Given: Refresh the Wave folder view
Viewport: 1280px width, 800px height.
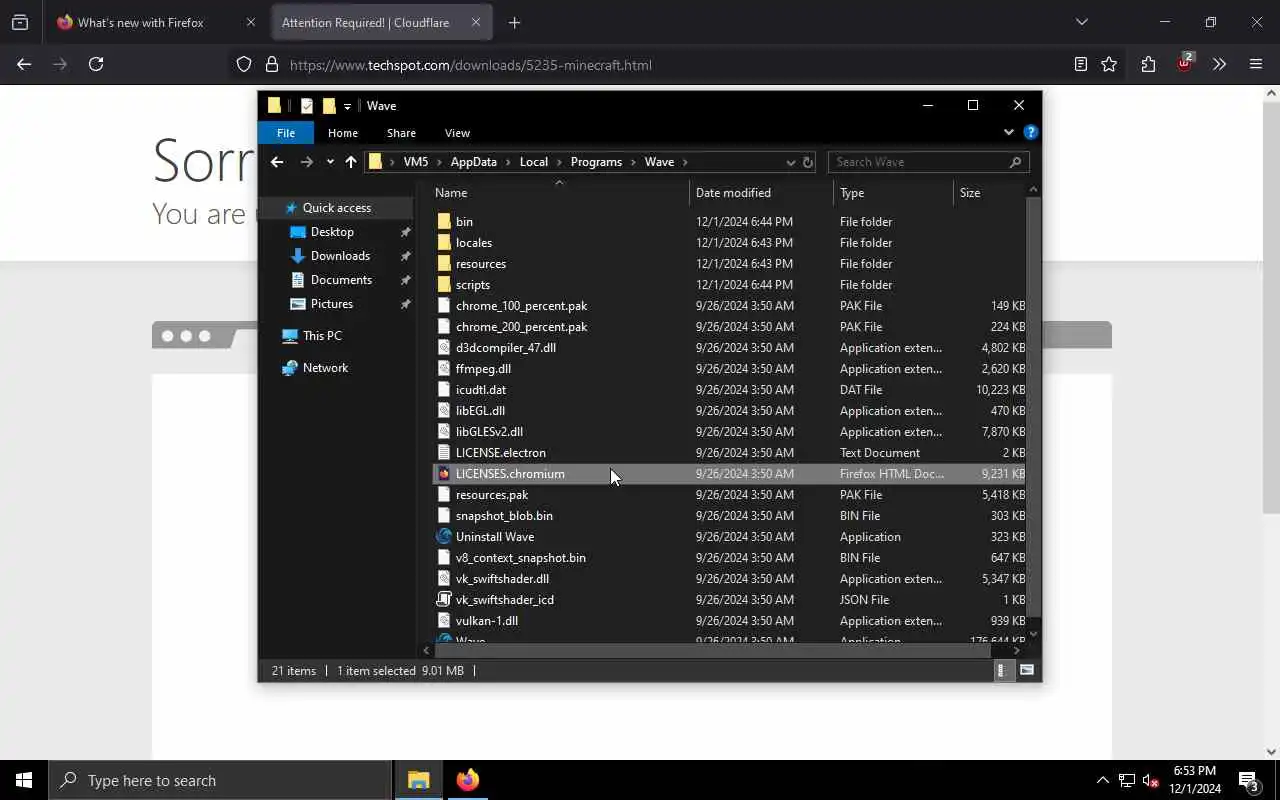Looking at the screenshot, I should [808, 162].
